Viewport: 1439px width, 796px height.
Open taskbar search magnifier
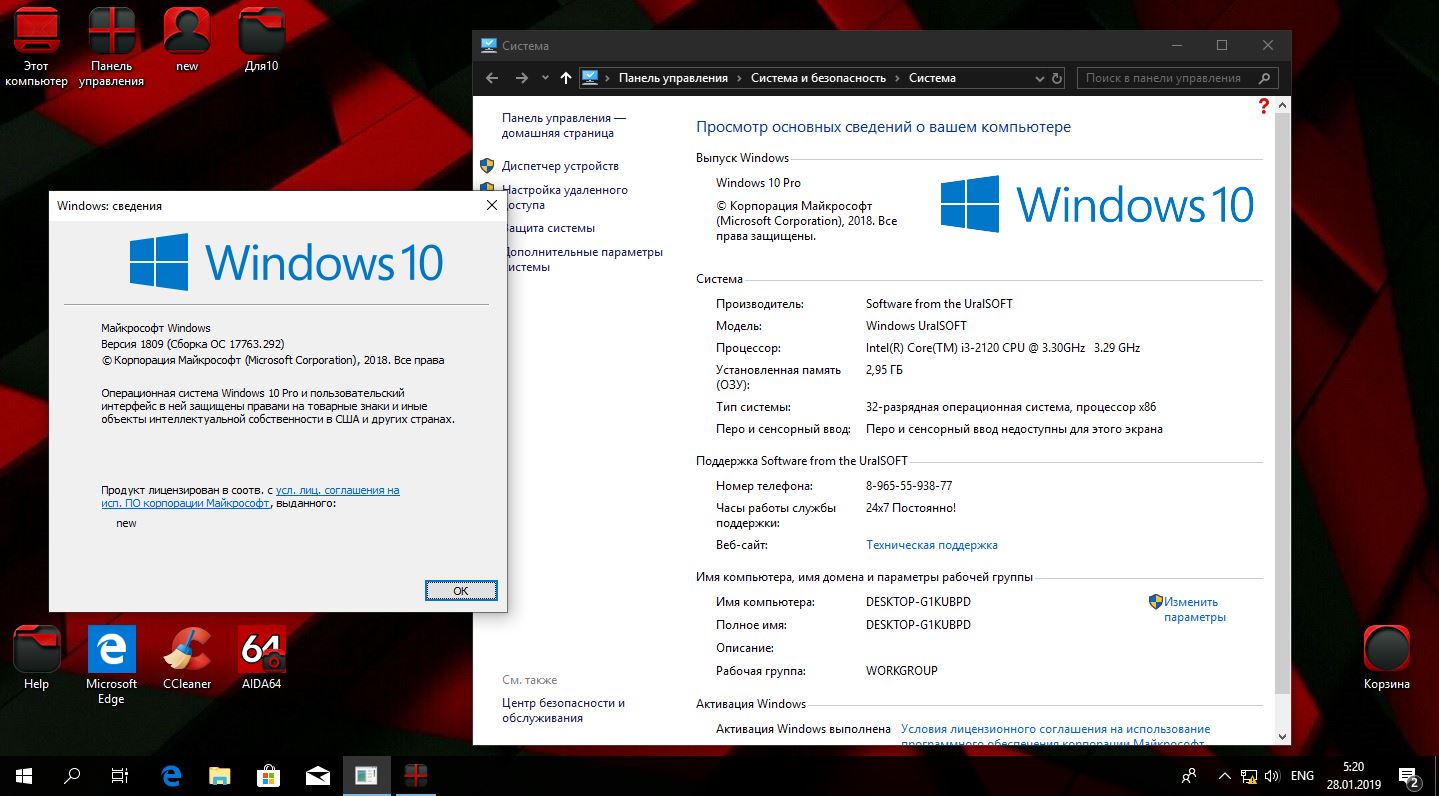click(x=72, y=775)
